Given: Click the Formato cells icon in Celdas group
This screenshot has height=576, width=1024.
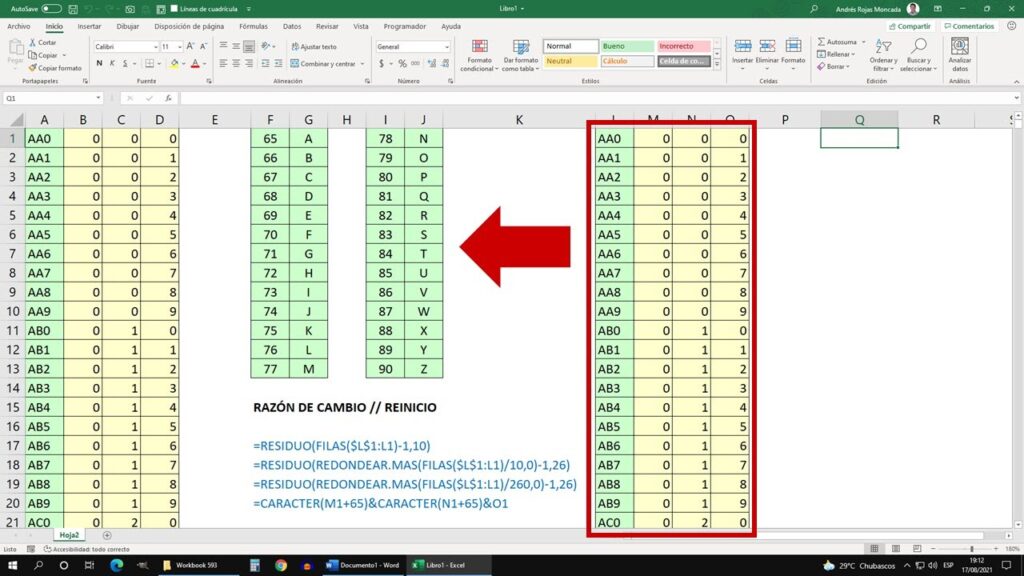Looking at the screenshot, I should (793, 46).
